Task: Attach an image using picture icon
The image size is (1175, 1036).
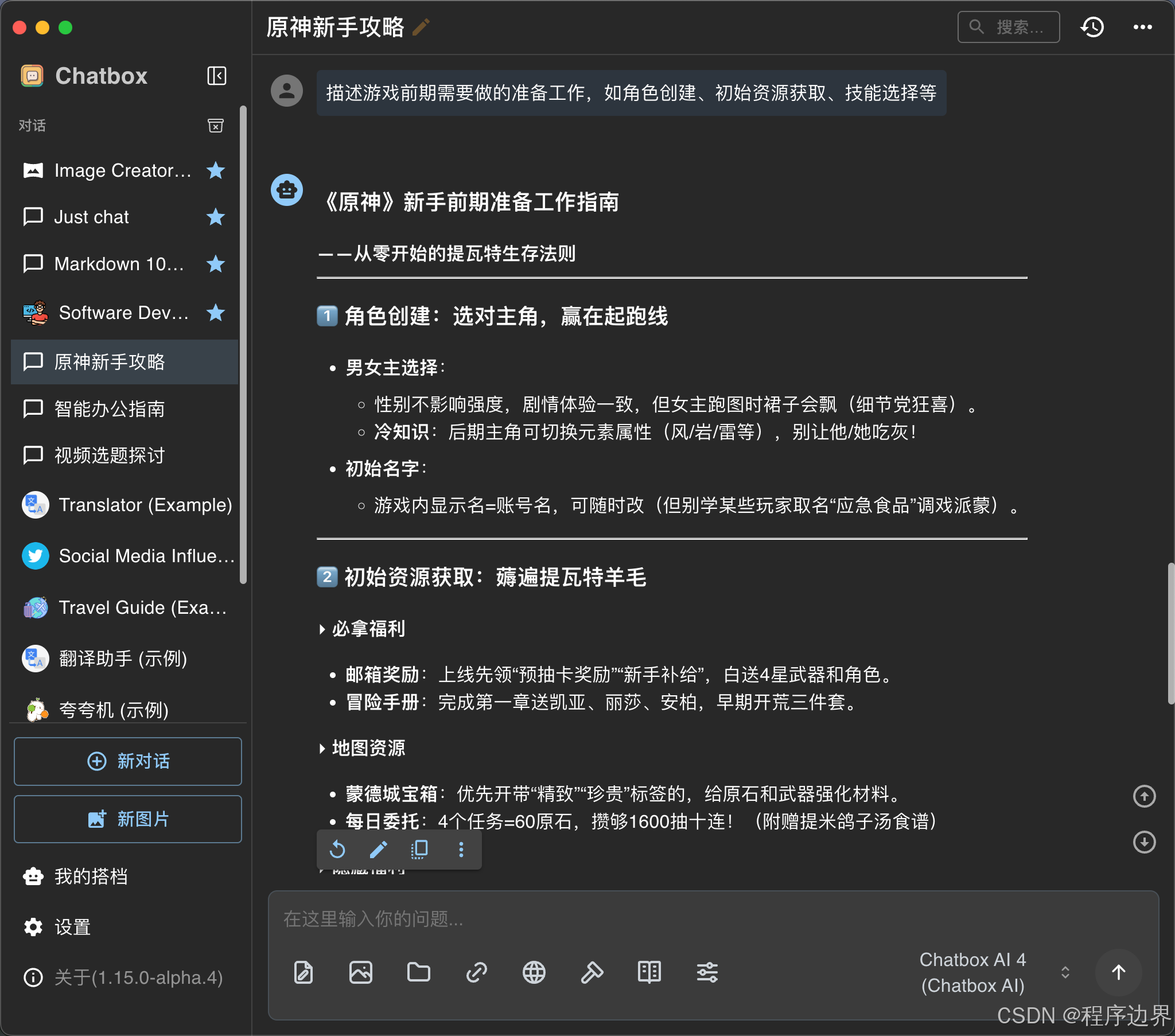Action: 361,973
